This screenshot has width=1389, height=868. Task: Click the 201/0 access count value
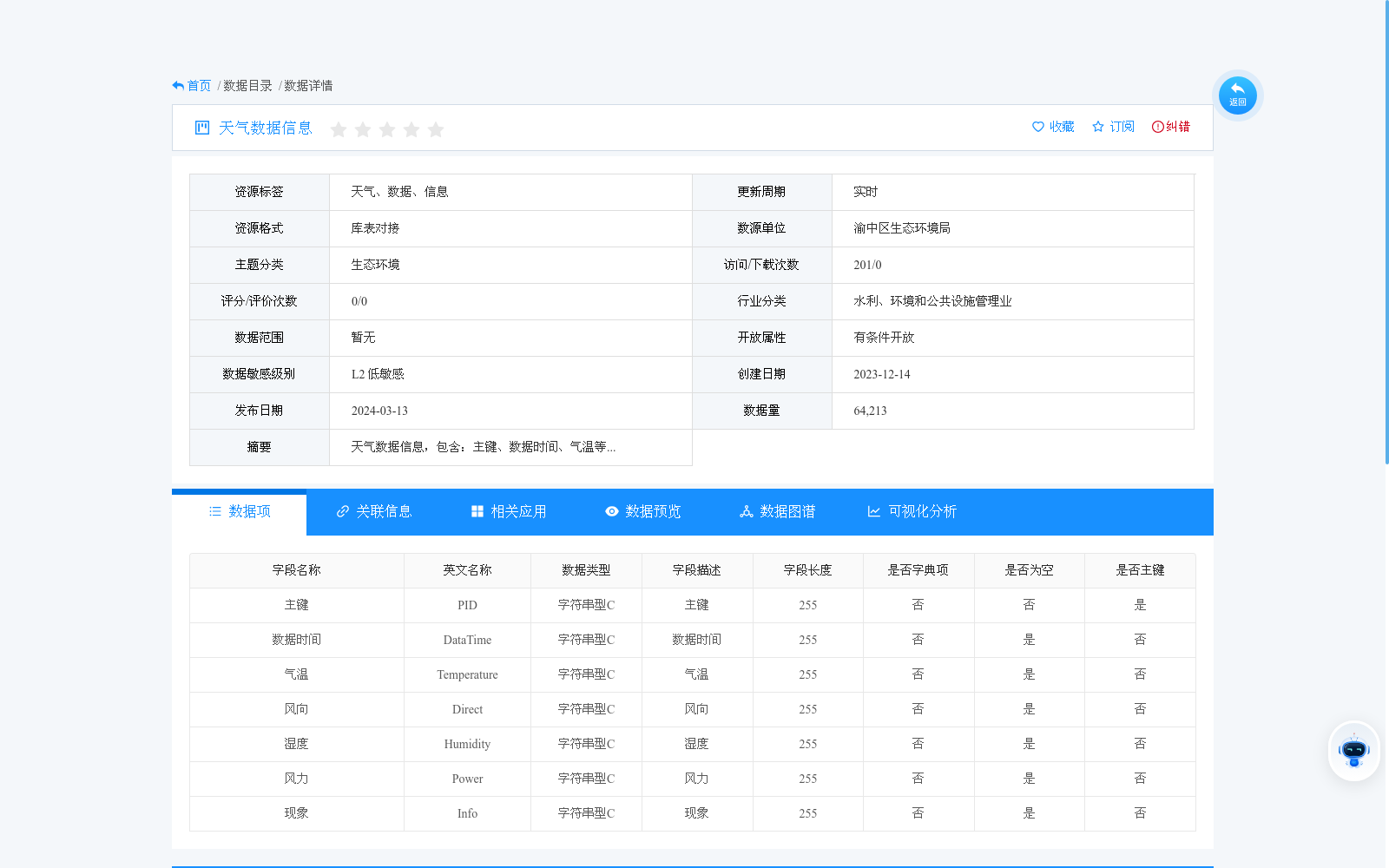867,265
